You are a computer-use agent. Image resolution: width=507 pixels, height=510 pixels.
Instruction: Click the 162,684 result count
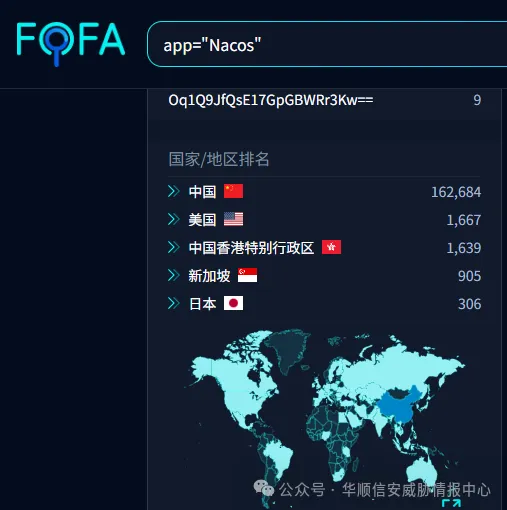[456, 192]
